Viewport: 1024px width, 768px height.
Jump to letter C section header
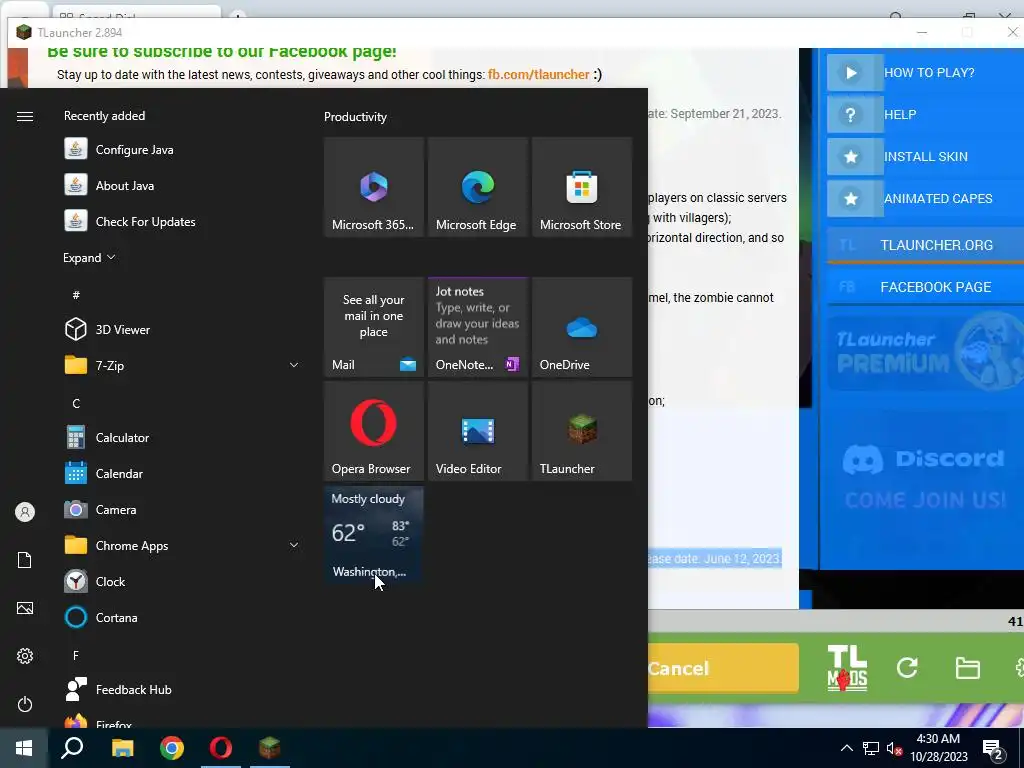coord(76,404)
